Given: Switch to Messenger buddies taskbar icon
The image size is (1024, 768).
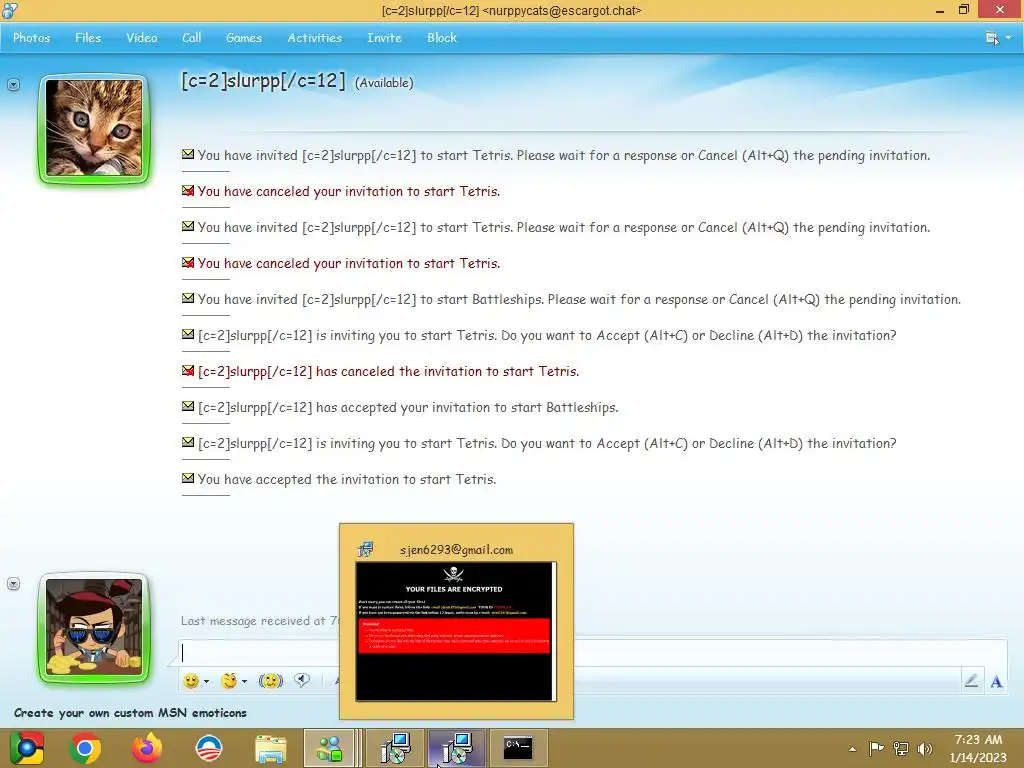Looking at the screenshot, I should coord(329,748).
